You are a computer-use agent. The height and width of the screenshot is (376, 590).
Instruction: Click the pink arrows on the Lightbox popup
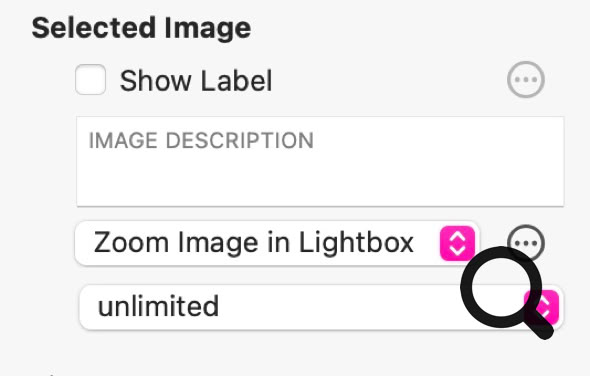(x=458, y=243)
